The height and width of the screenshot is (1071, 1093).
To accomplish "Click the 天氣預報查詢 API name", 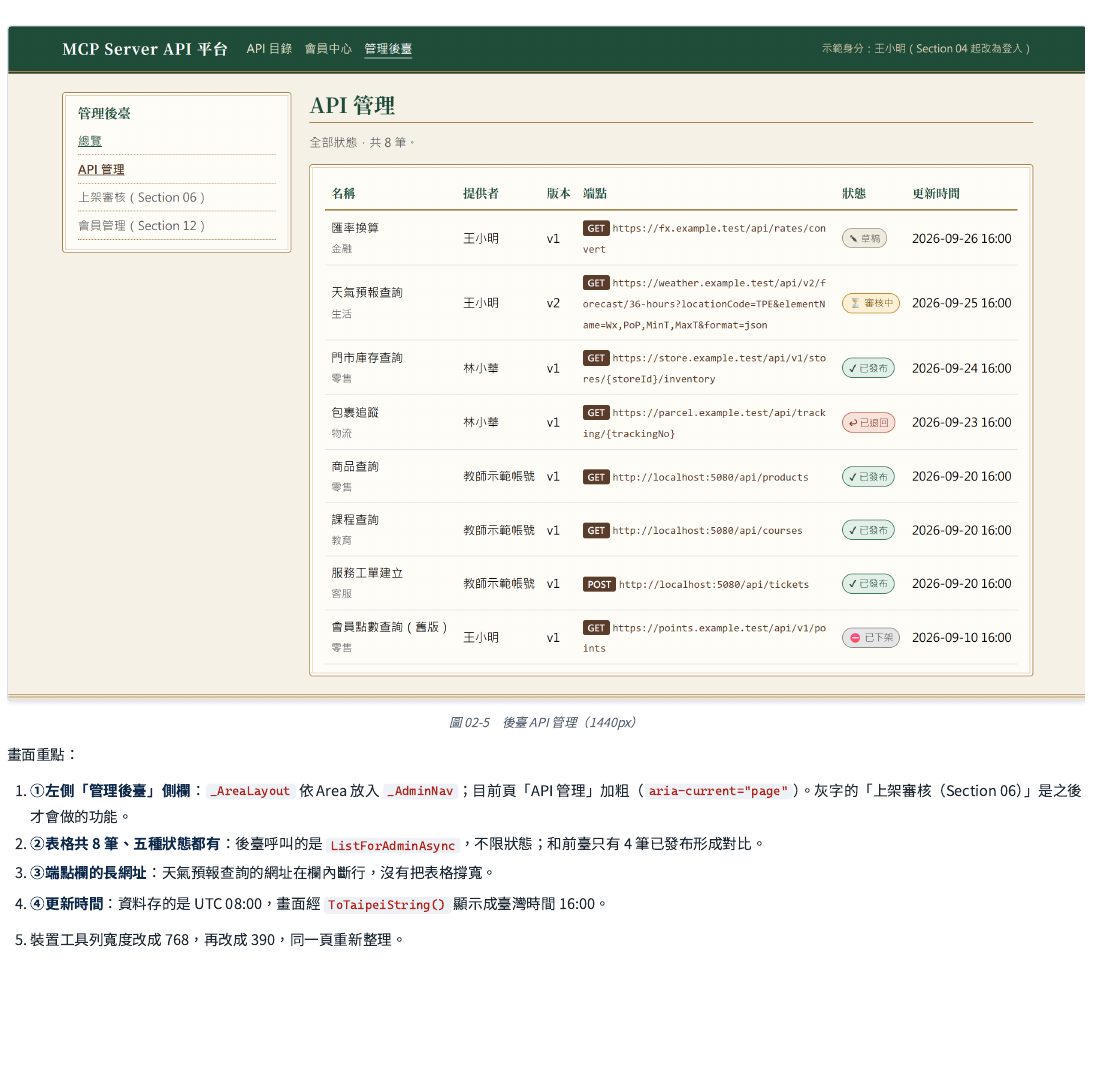I will tap(367, 293).
